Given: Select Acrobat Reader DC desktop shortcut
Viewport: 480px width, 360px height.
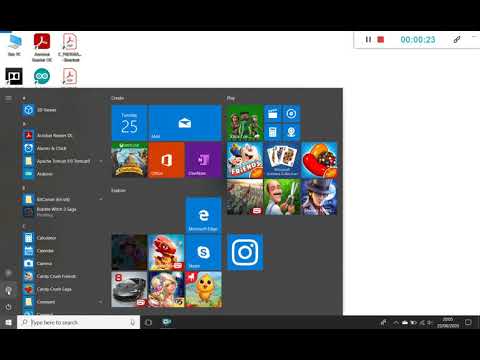Looking at the screenshot, I should point(42,47).
